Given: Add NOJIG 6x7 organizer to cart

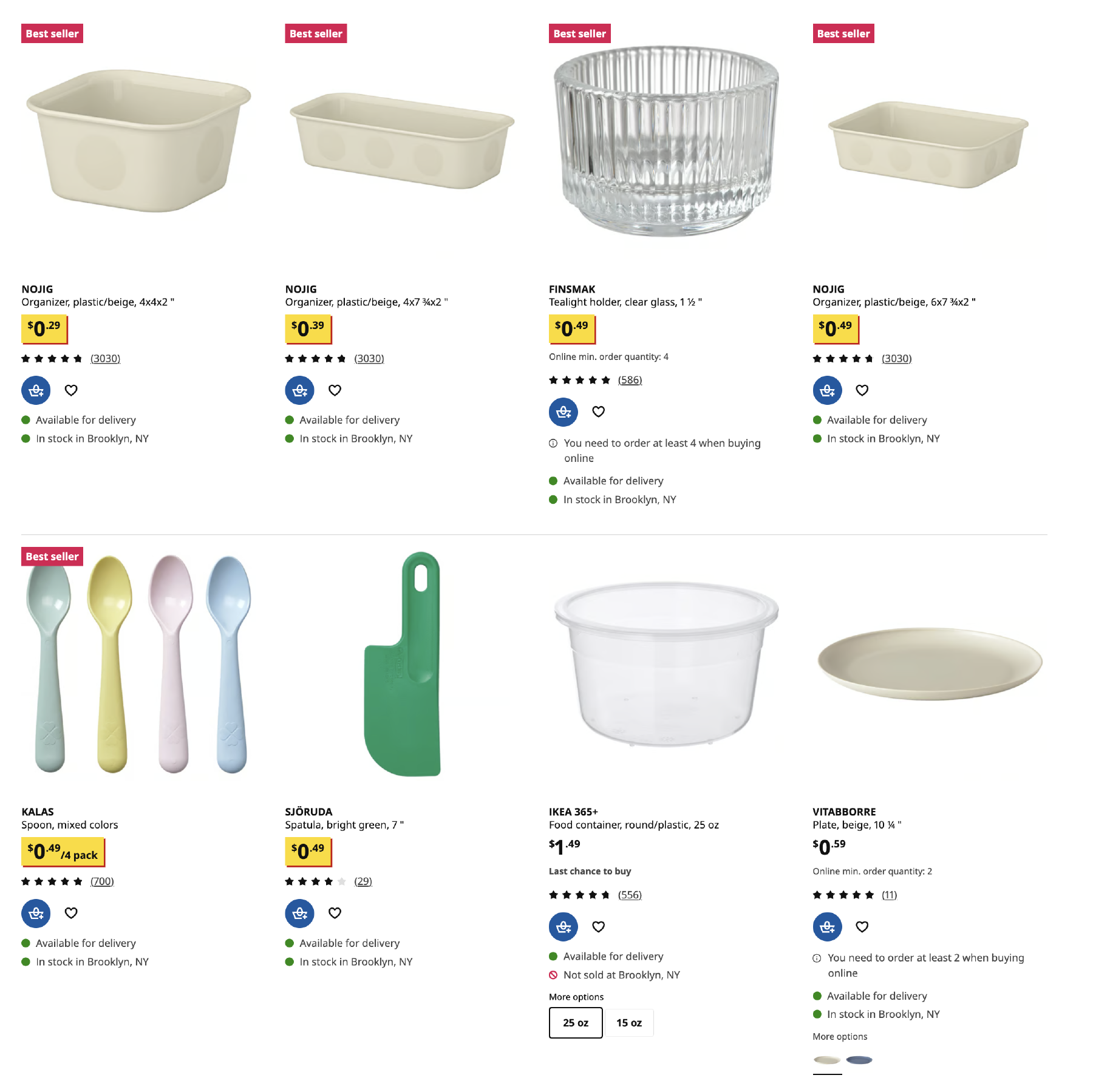Looking at the screenshot, I should [827, 390].
